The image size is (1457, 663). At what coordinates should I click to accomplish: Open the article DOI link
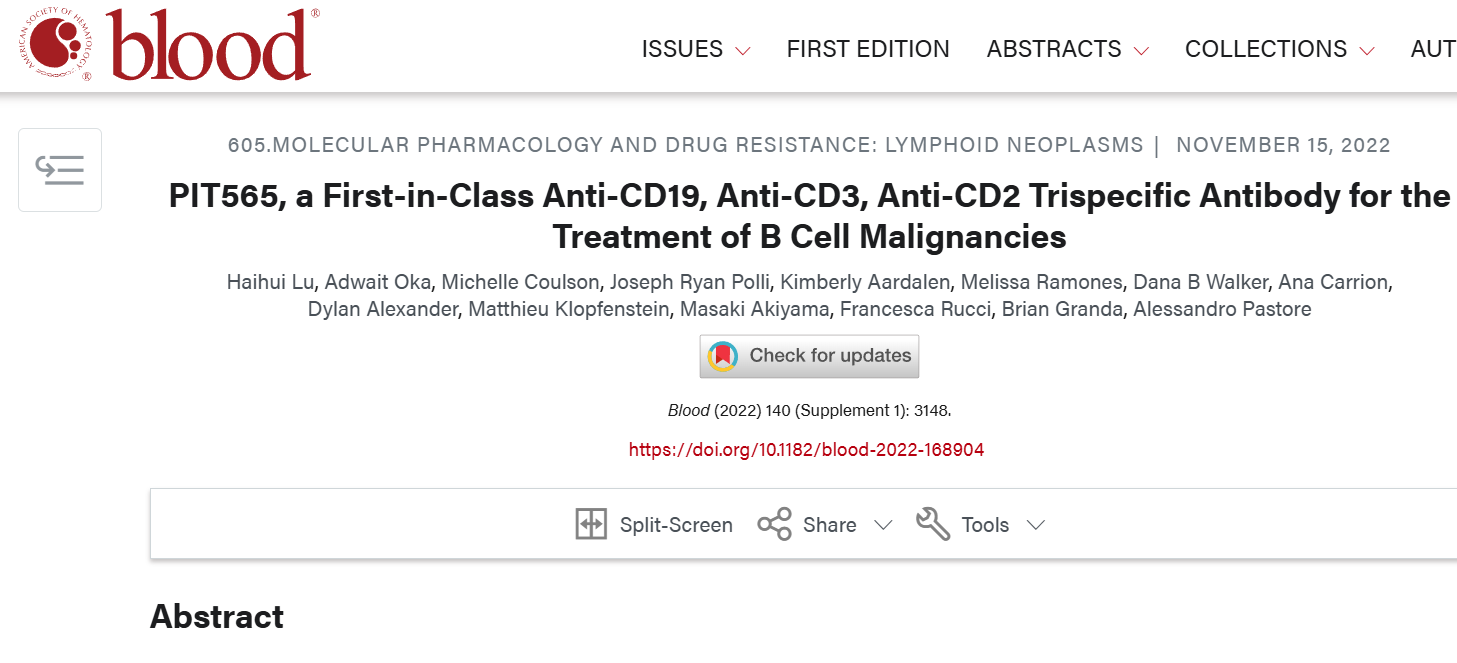coord(806,450)
